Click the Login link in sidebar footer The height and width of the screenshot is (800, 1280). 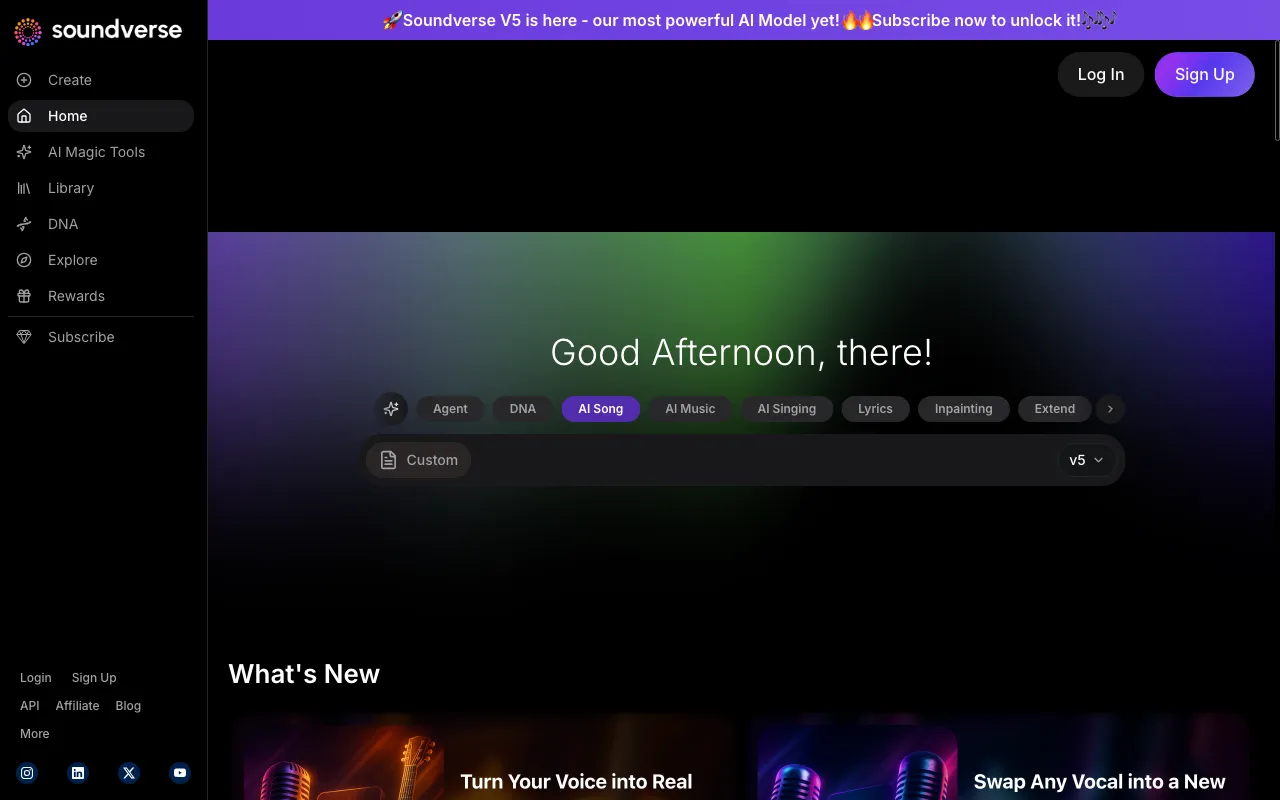pos(36,678)
